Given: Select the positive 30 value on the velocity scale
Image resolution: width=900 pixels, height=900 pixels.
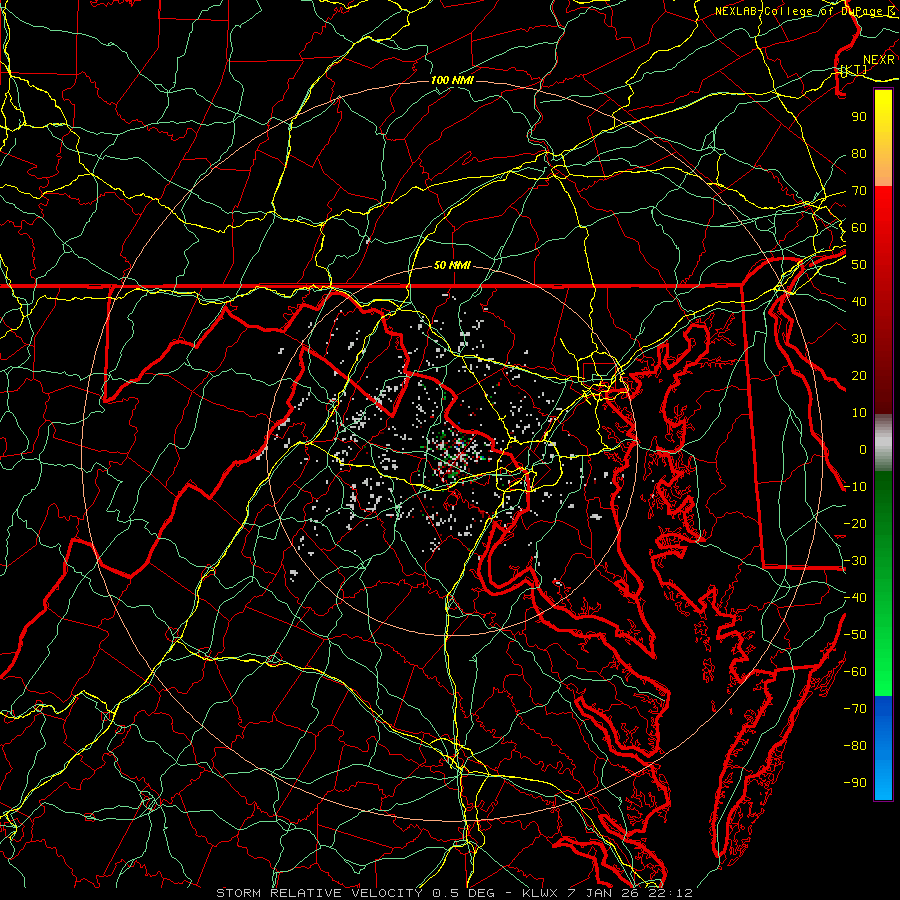Looking at the screenshot, I should [x=859, y=339].
